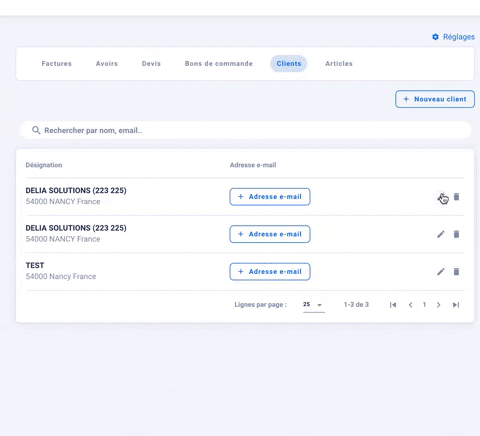Switch to the Factures tab

click(56, 64)
